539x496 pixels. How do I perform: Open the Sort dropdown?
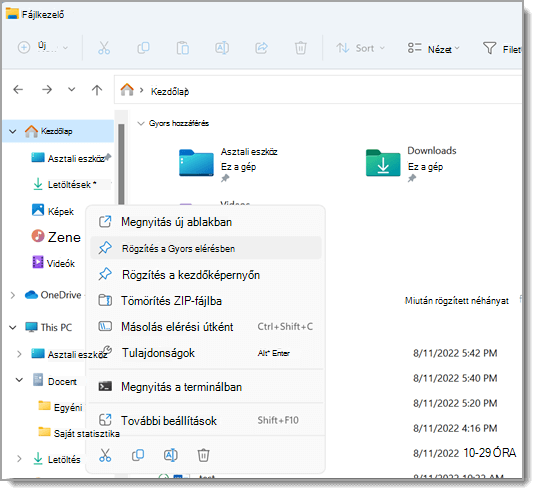tap(360, 48)
